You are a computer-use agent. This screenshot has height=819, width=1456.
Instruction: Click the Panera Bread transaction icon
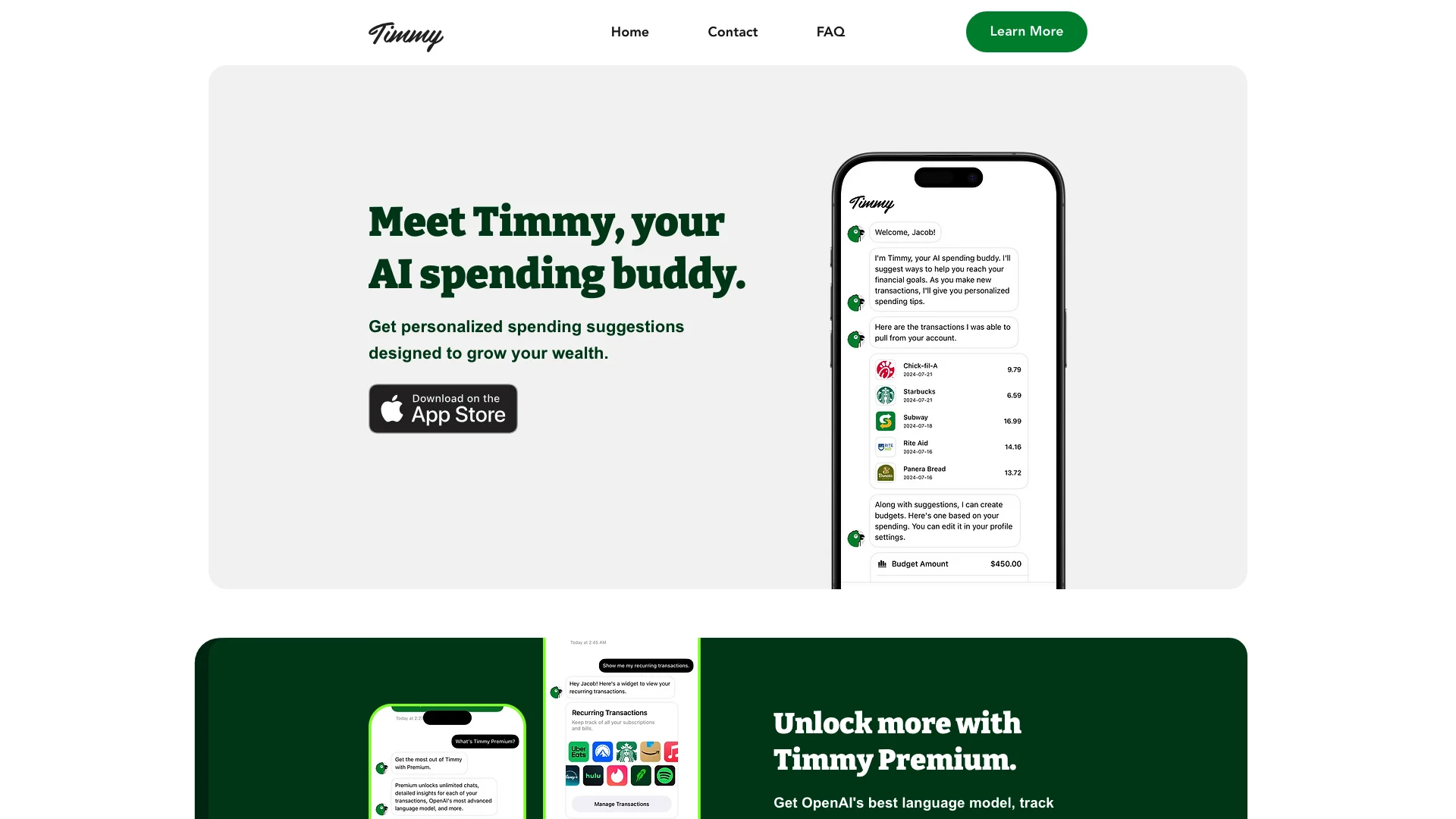884,472
